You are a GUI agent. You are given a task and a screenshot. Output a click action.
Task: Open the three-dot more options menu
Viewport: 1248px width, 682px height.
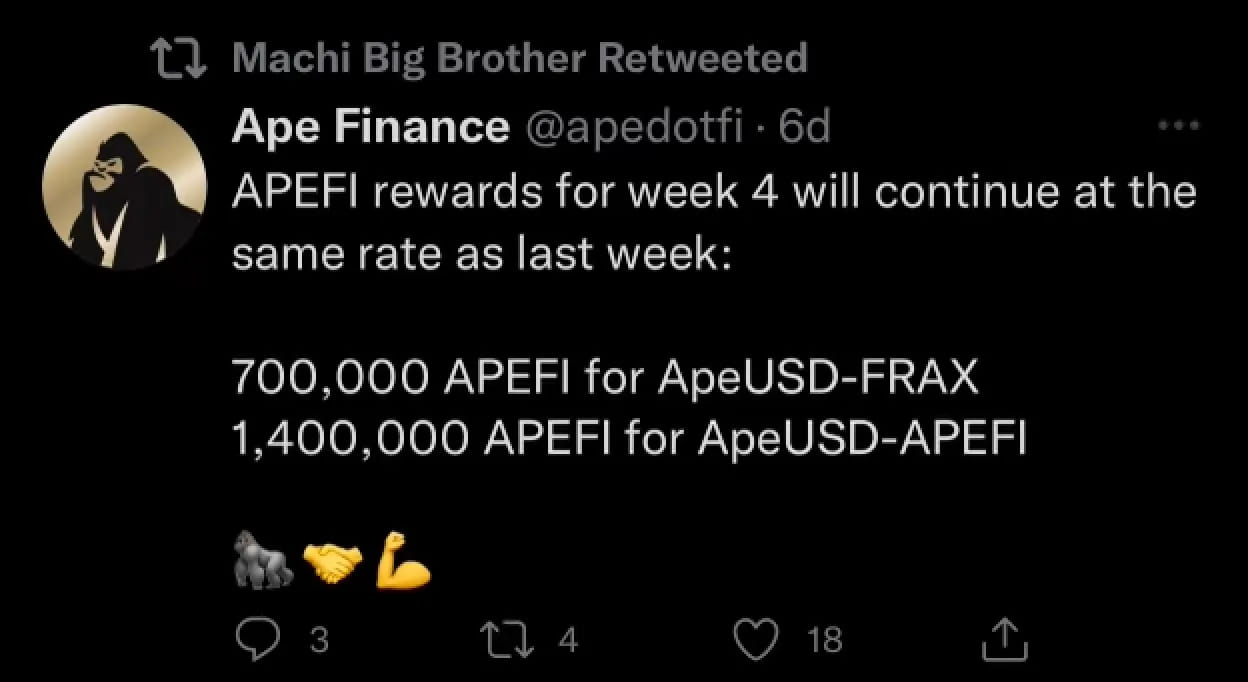[x=1177, y=127]
